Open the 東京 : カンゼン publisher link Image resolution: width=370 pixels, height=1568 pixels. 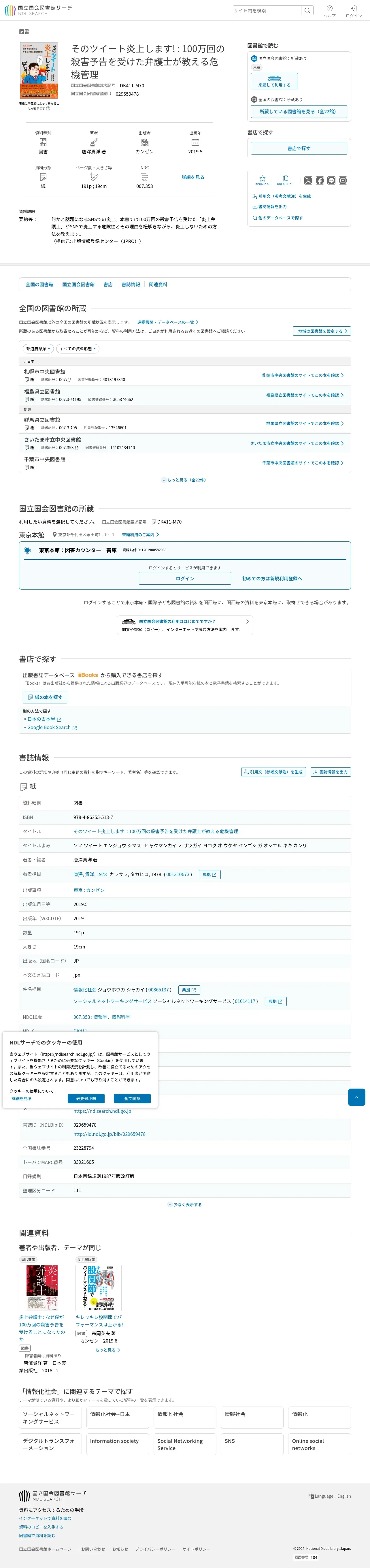(89, 890)
